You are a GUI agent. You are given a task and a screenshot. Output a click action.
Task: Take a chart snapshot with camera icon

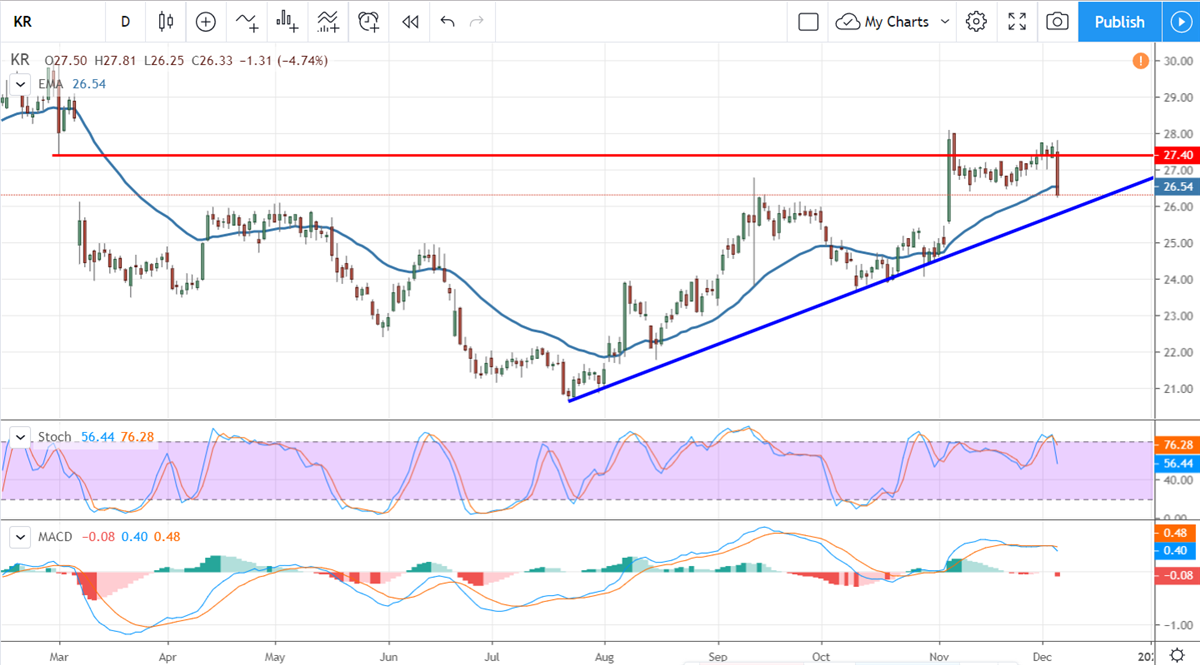tap(1057, 21)
